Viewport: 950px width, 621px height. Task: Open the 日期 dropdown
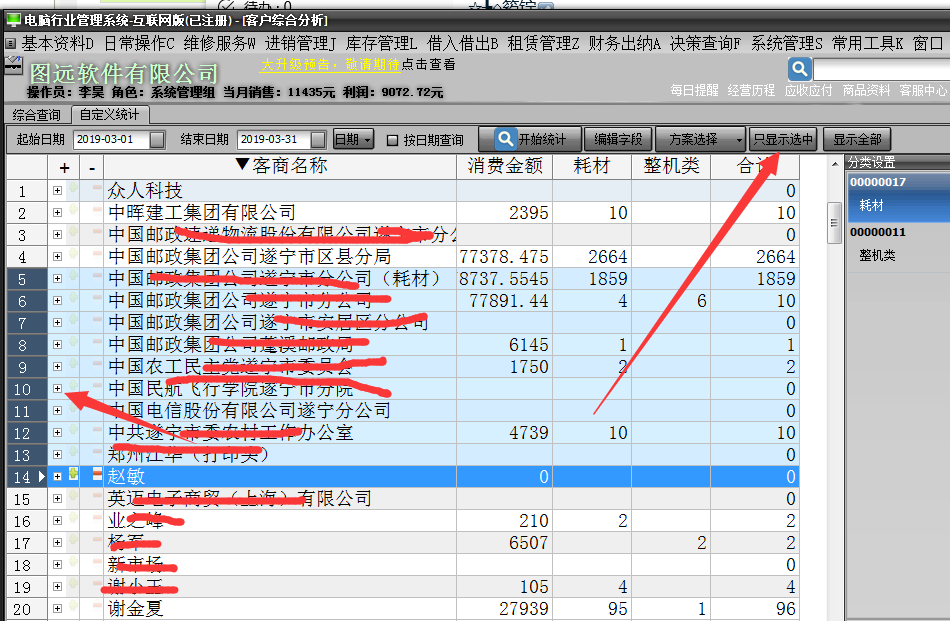click(x=353, y=140)
